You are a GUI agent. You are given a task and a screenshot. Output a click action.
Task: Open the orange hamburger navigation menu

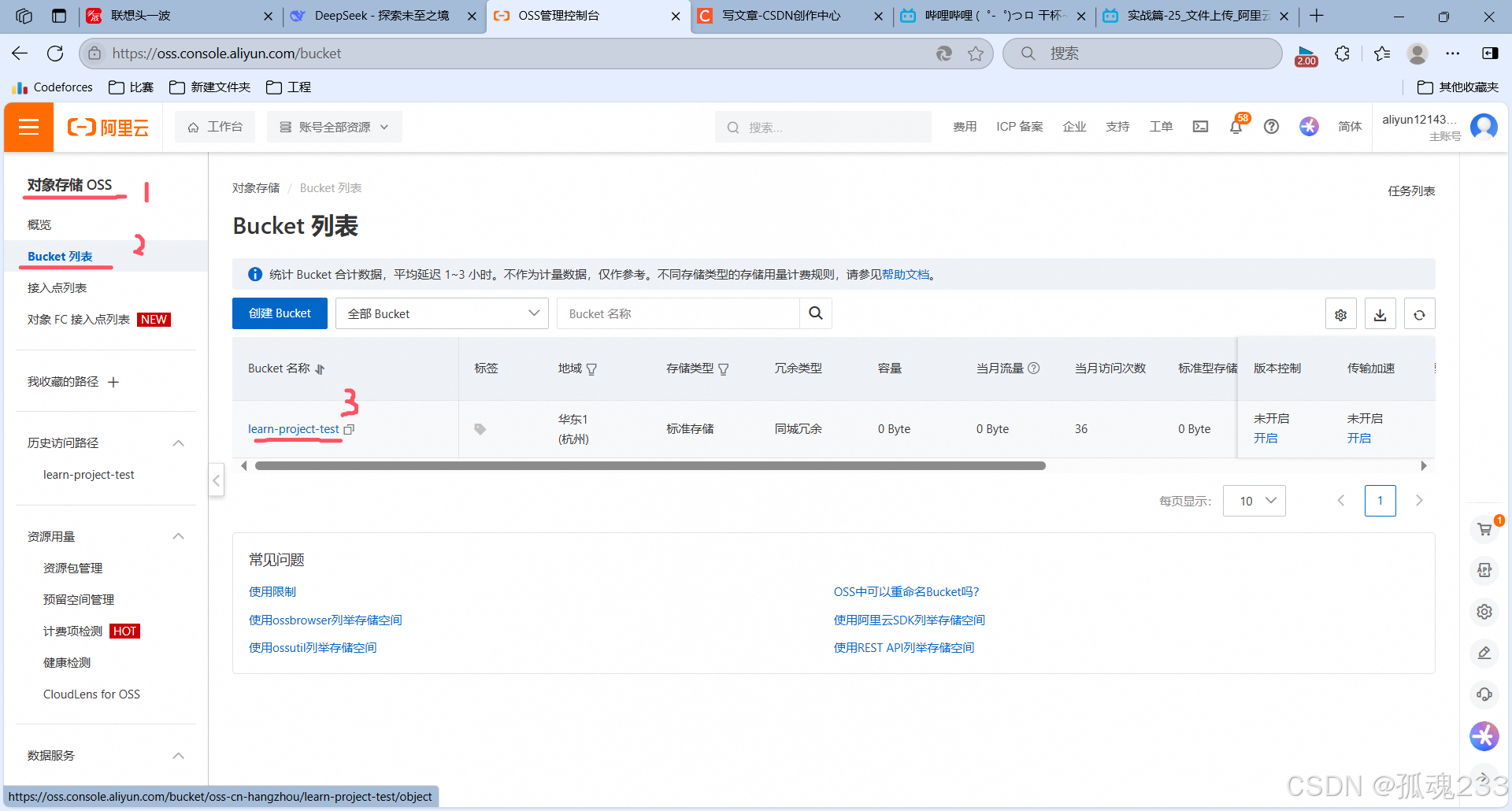tap(28, 127)
